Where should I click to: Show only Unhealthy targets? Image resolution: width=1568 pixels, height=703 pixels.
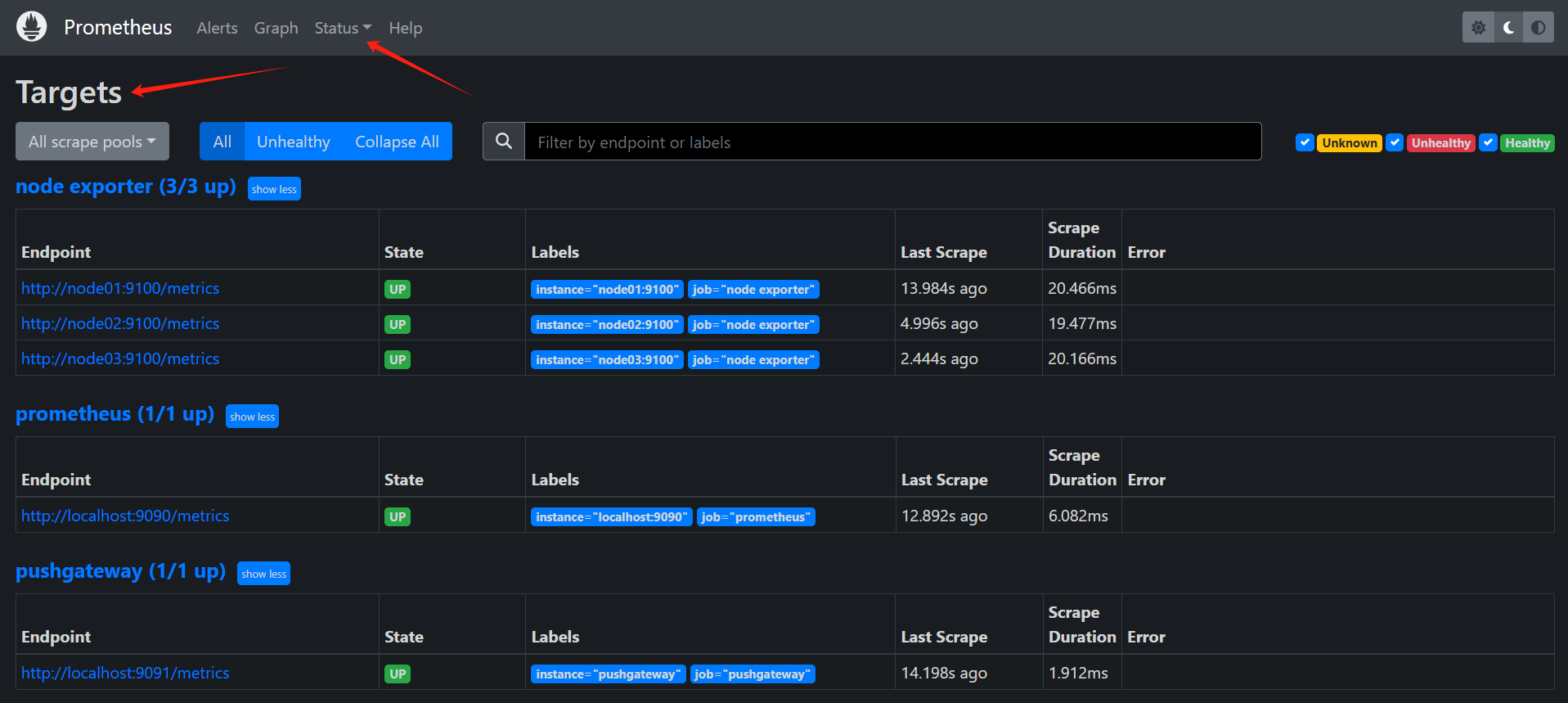point(293,142)
